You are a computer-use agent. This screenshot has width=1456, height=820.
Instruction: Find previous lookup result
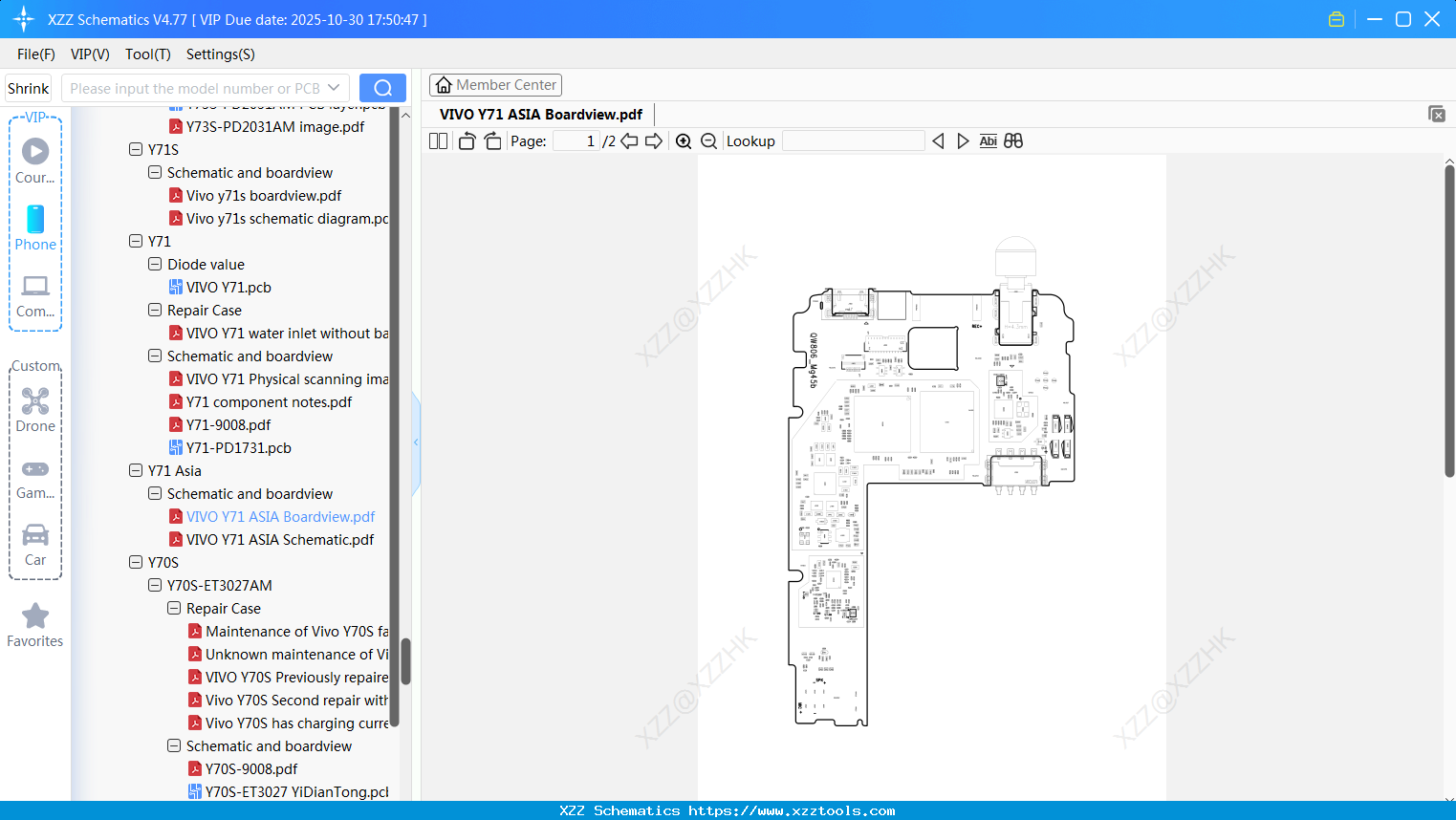pyautogui.click(x=938, y=140)
